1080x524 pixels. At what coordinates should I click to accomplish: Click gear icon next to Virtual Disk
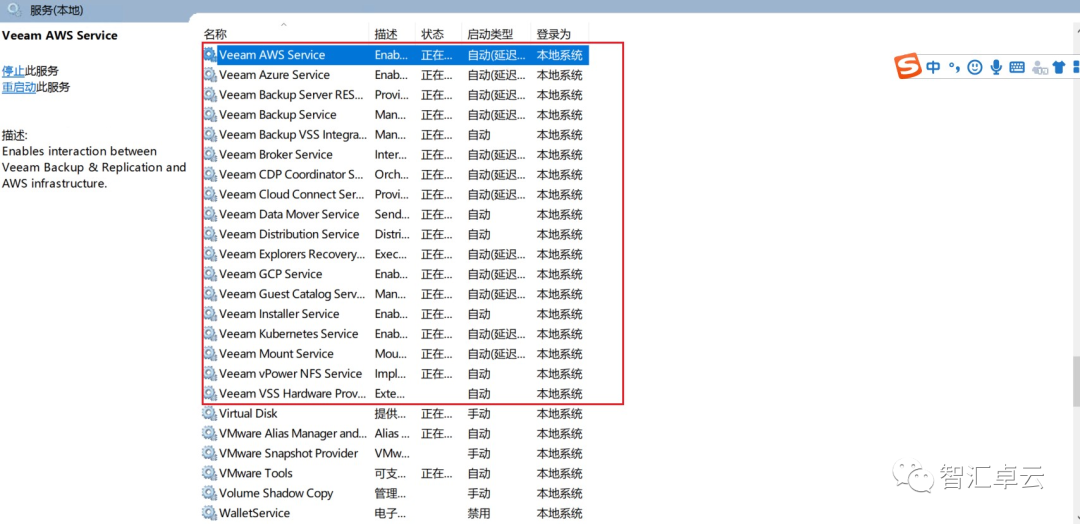pyautogui.click(x=209, y=414)
